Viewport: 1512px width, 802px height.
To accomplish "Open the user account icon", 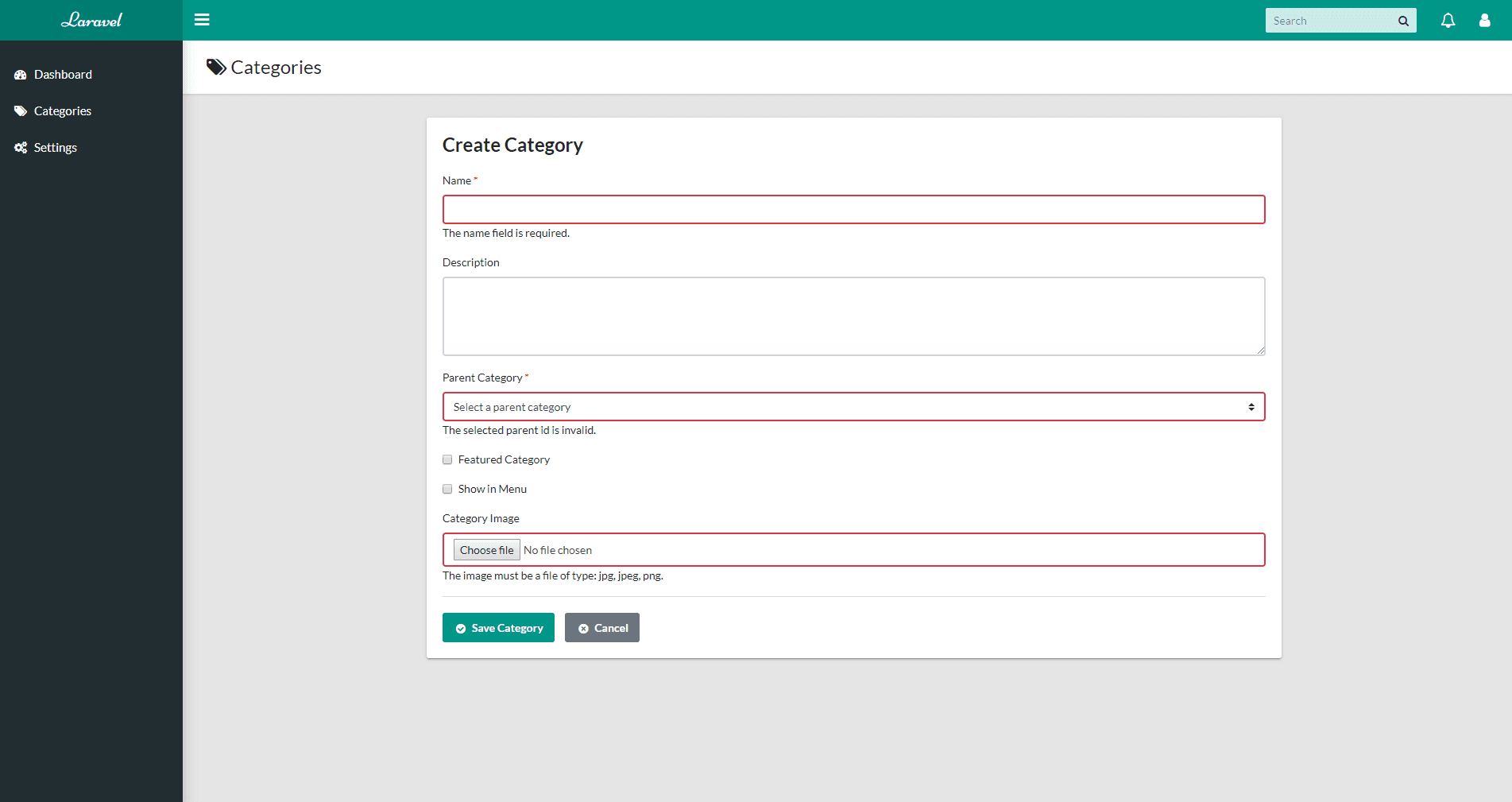I will coord(1485,20).
